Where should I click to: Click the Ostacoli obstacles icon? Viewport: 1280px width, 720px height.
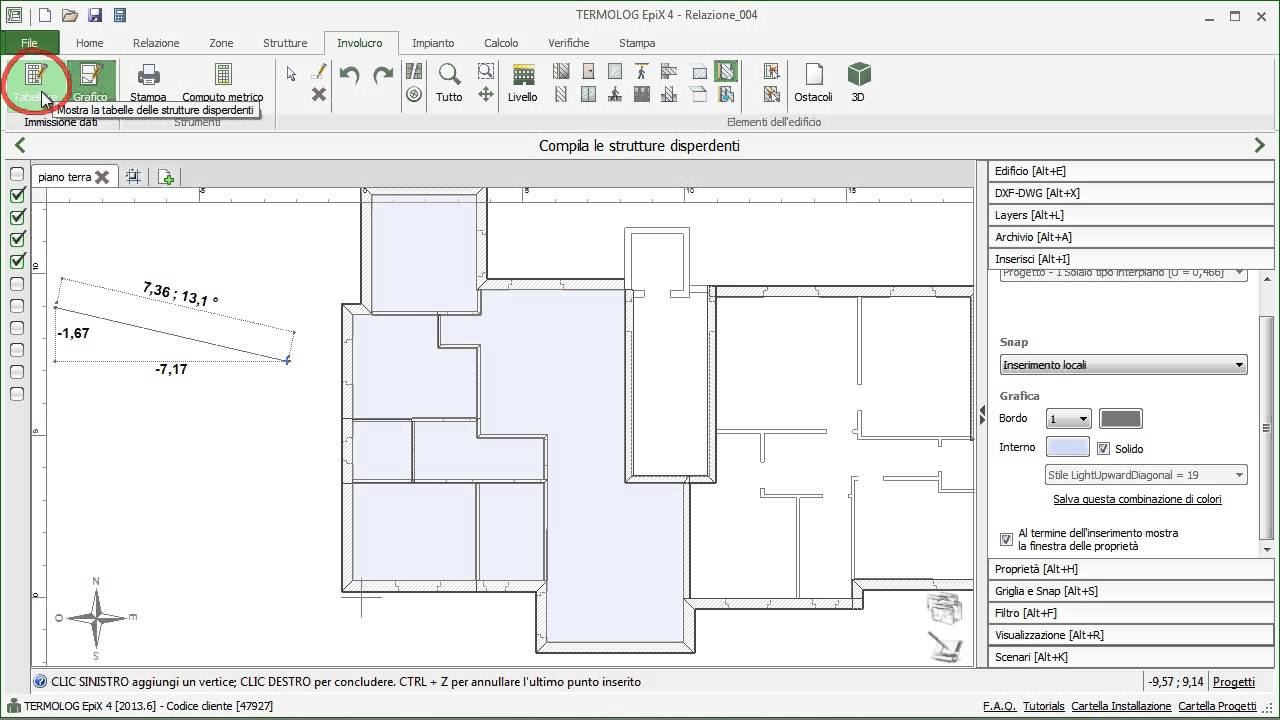pyautogui.click(x=813, y=83)
